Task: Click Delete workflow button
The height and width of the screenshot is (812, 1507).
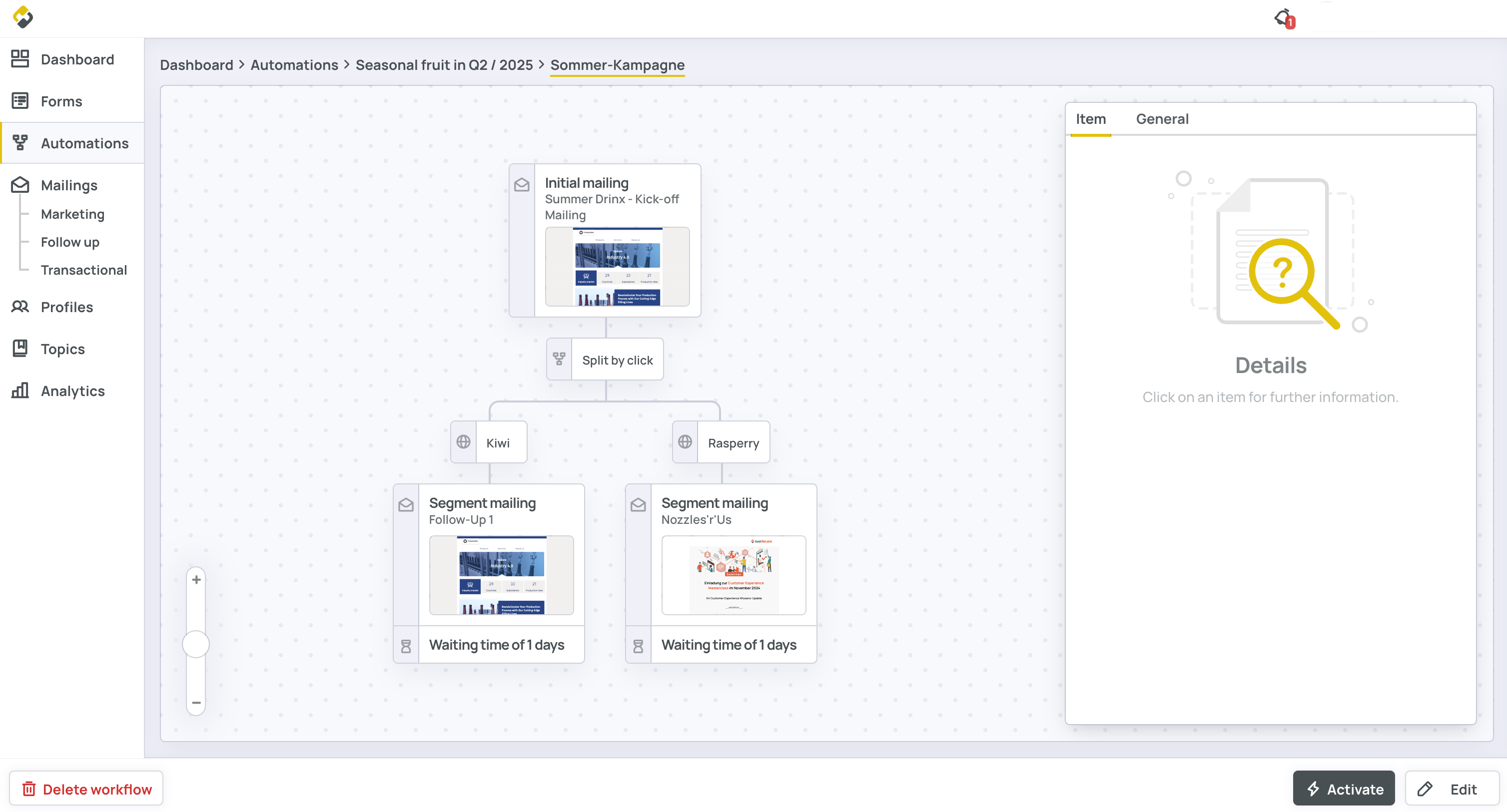Action: coord(86,789)
